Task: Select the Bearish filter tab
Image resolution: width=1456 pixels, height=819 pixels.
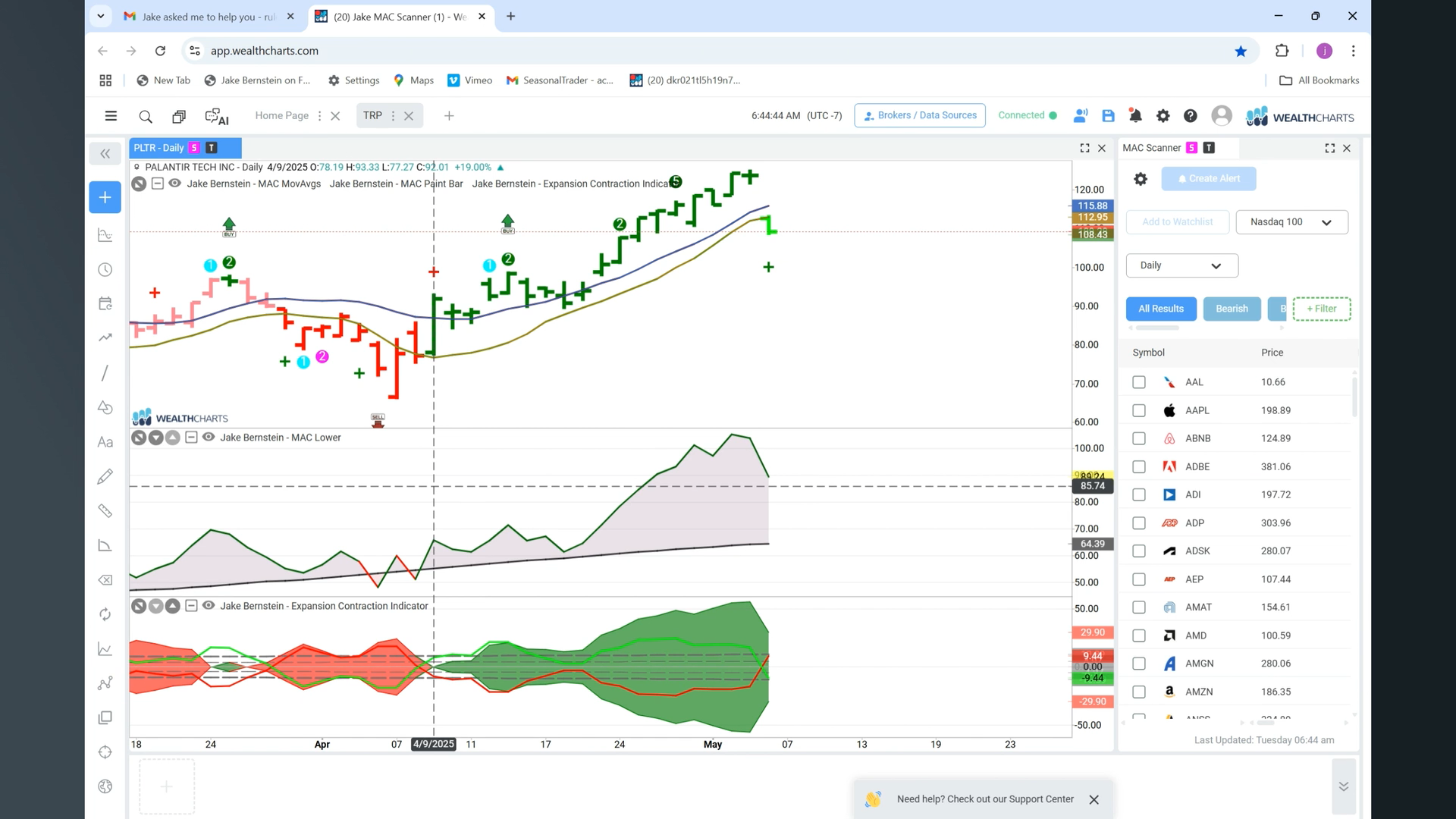Action: pos(1232,309)
